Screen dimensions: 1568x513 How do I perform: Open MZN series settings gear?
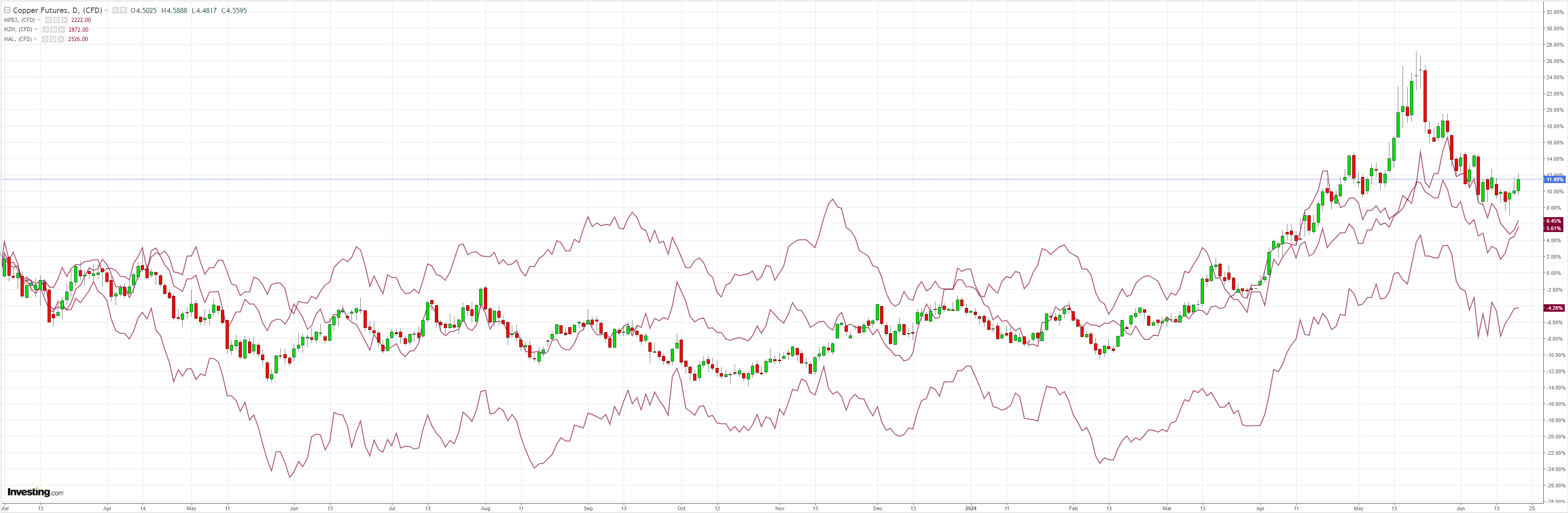[54, 30]
